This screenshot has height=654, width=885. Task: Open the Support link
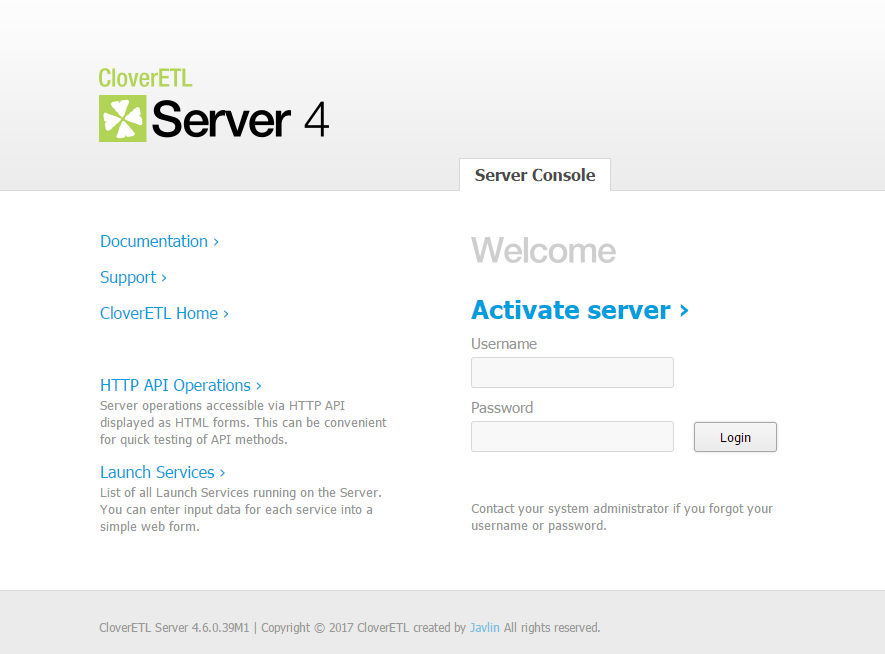[x=133, y=278]
